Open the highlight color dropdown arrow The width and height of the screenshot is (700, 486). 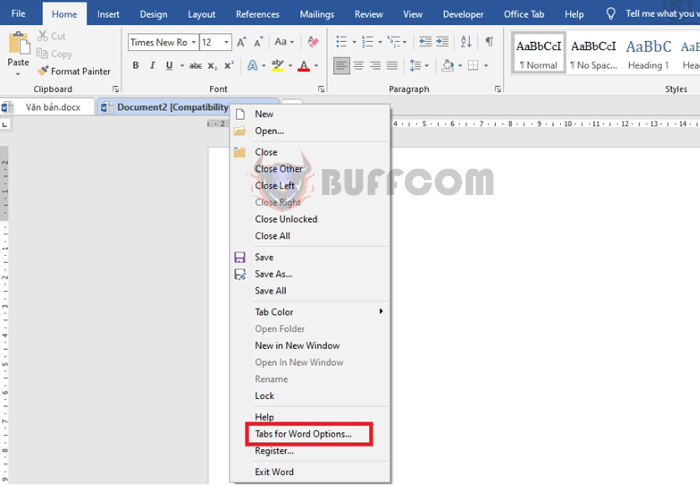click(x=290, y=66)
